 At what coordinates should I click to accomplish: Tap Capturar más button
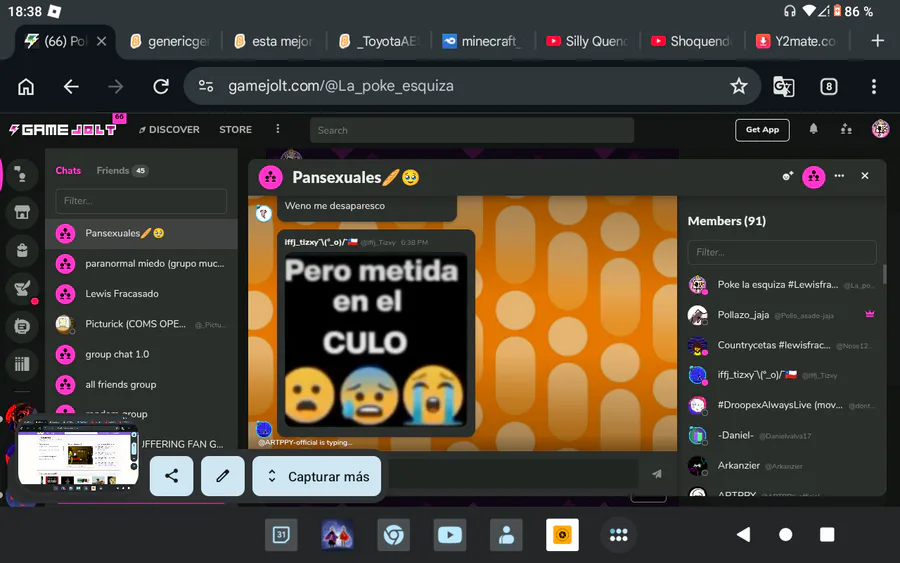point(317,476)
